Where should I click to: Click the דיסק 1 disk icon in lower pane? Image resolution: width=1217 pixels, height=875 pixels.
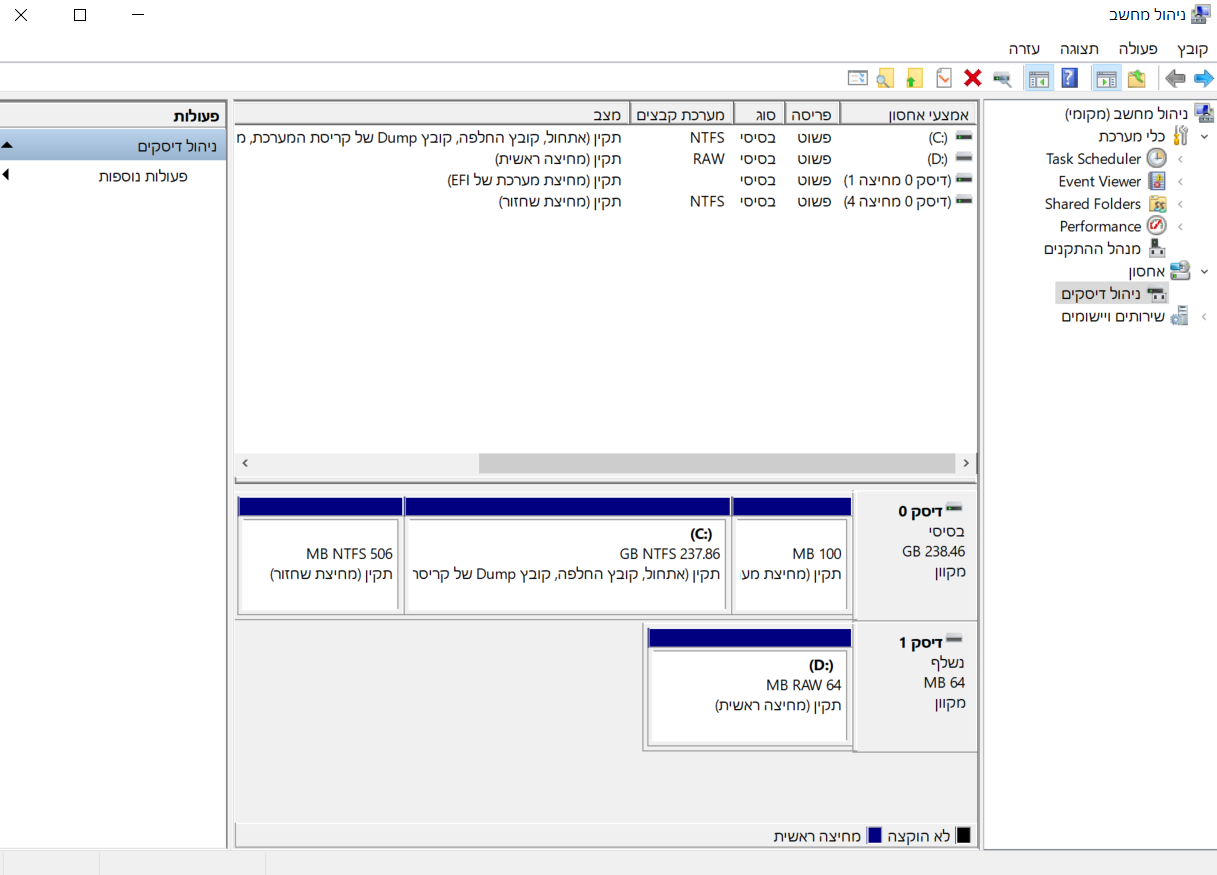point(953,641)
